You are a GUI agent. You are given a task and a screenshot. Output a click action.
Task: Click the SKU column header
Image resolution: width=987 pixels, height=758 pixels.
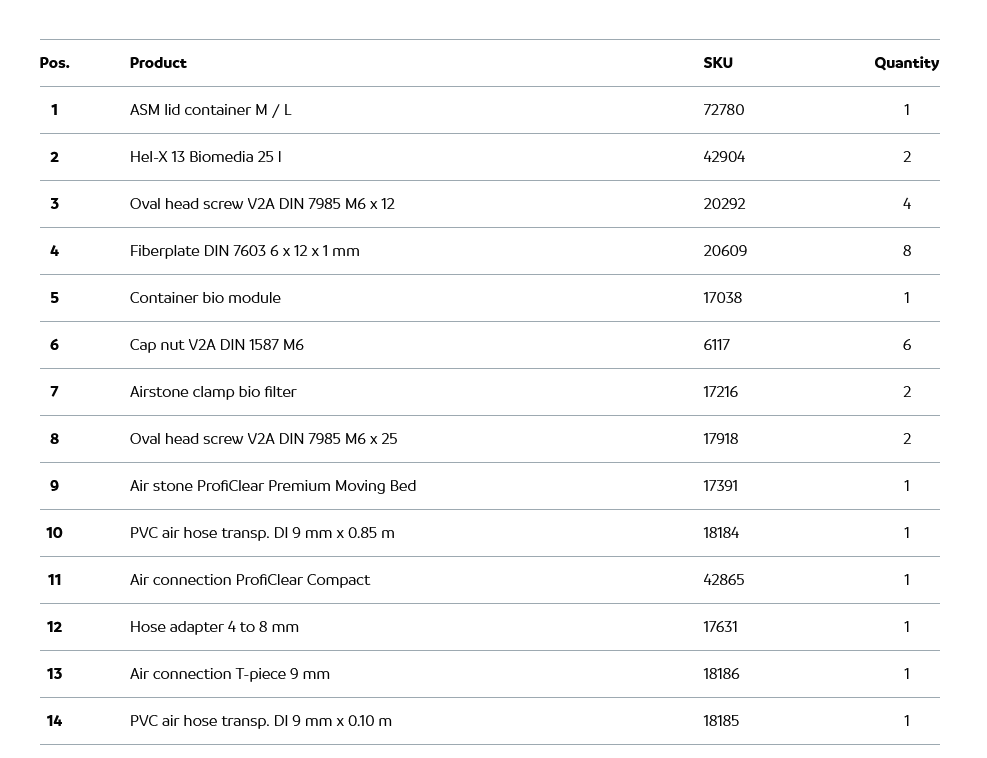(717, 63)
